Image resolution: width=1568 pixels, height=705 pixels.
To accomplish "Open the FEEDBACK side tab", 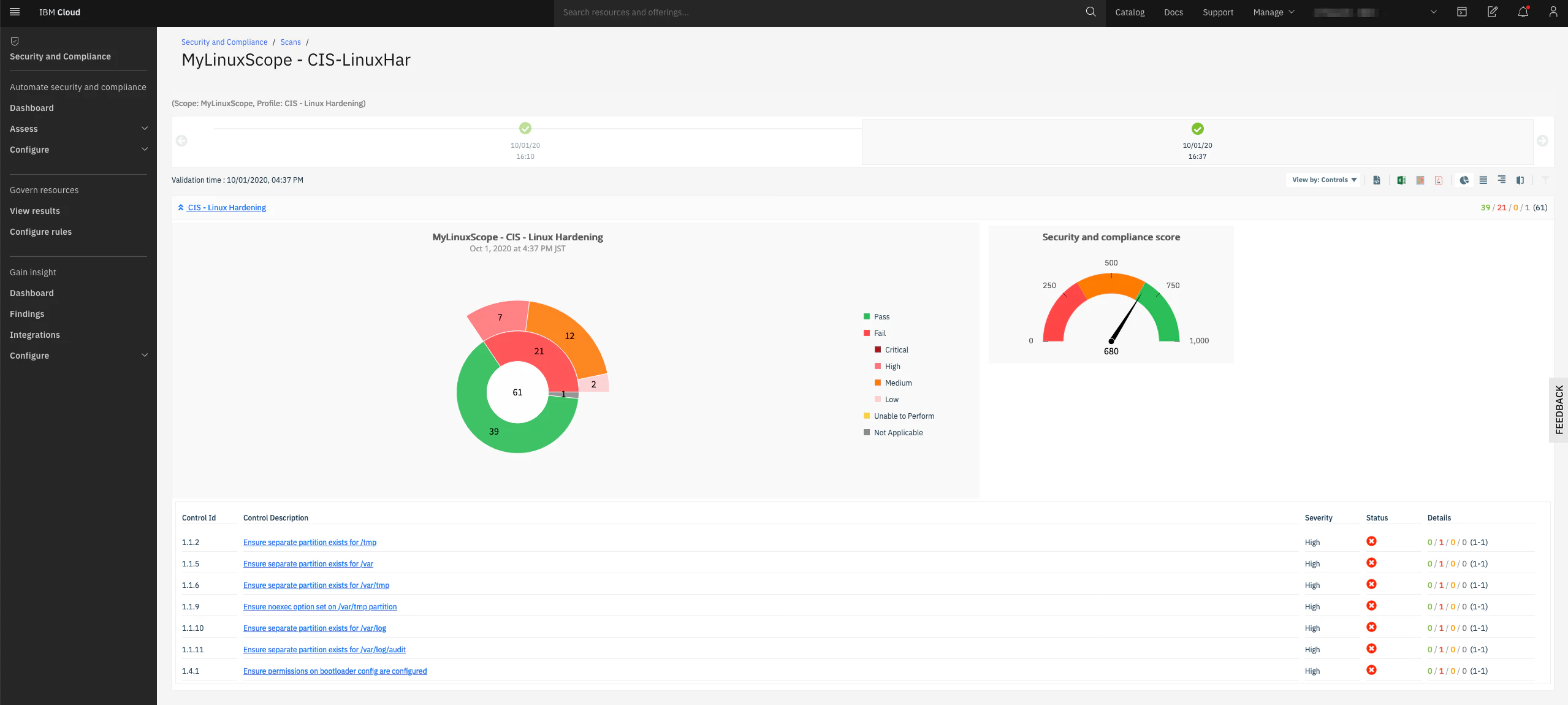I will (1559, 410).
